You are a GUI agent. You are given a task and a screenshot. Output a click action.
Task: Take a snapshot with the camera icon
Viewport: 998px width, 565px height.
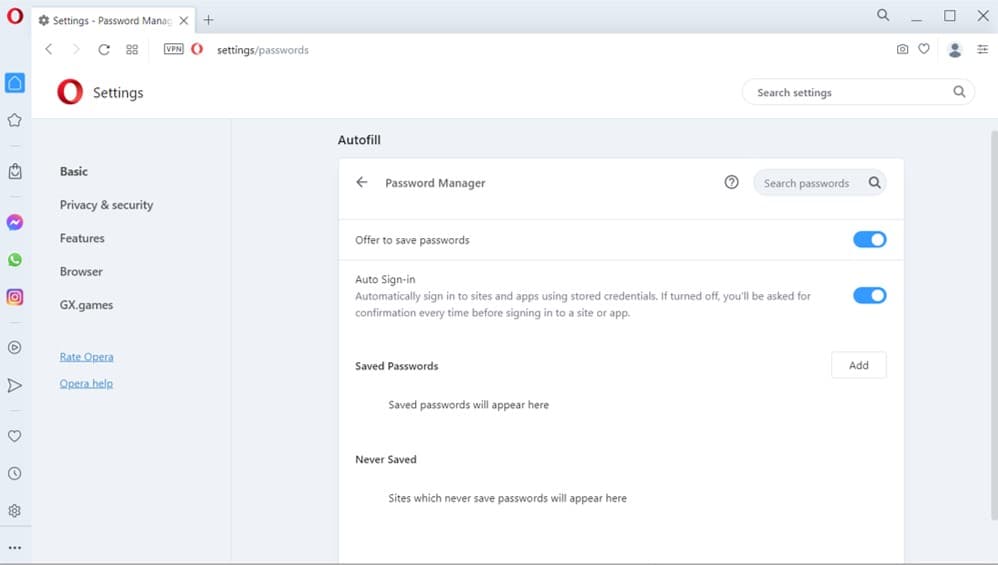tap(902, 49)
